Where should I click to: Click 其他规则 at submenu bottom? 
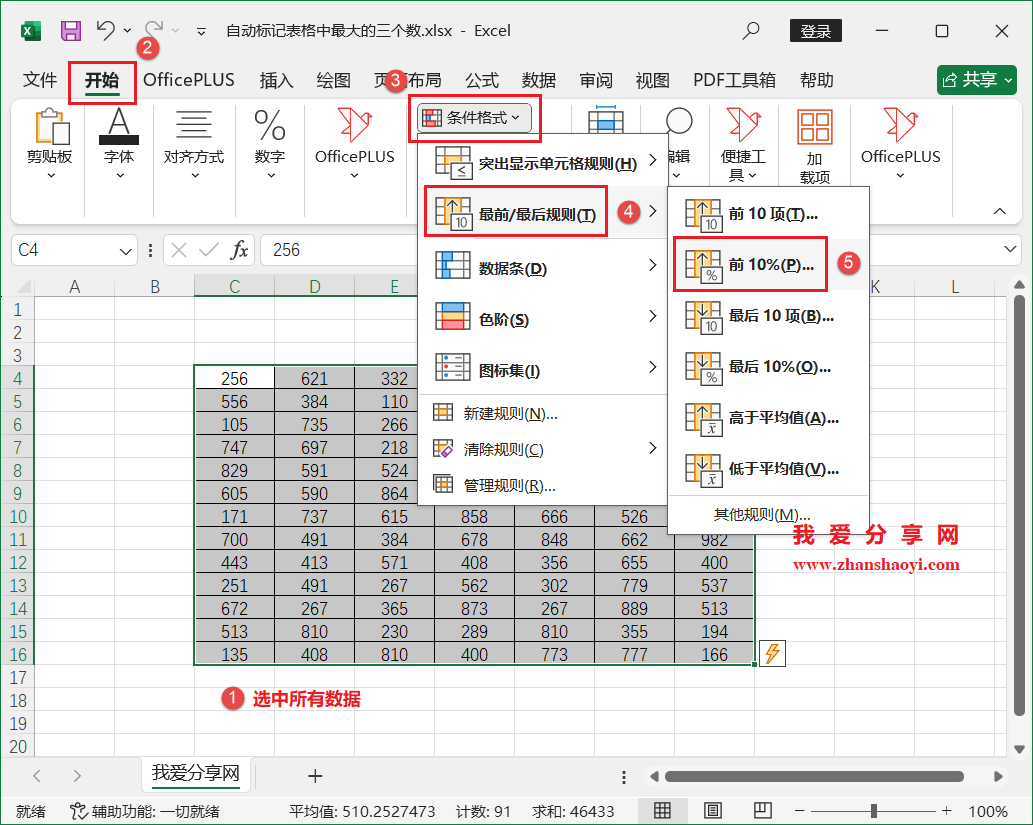tap(768, 515)
